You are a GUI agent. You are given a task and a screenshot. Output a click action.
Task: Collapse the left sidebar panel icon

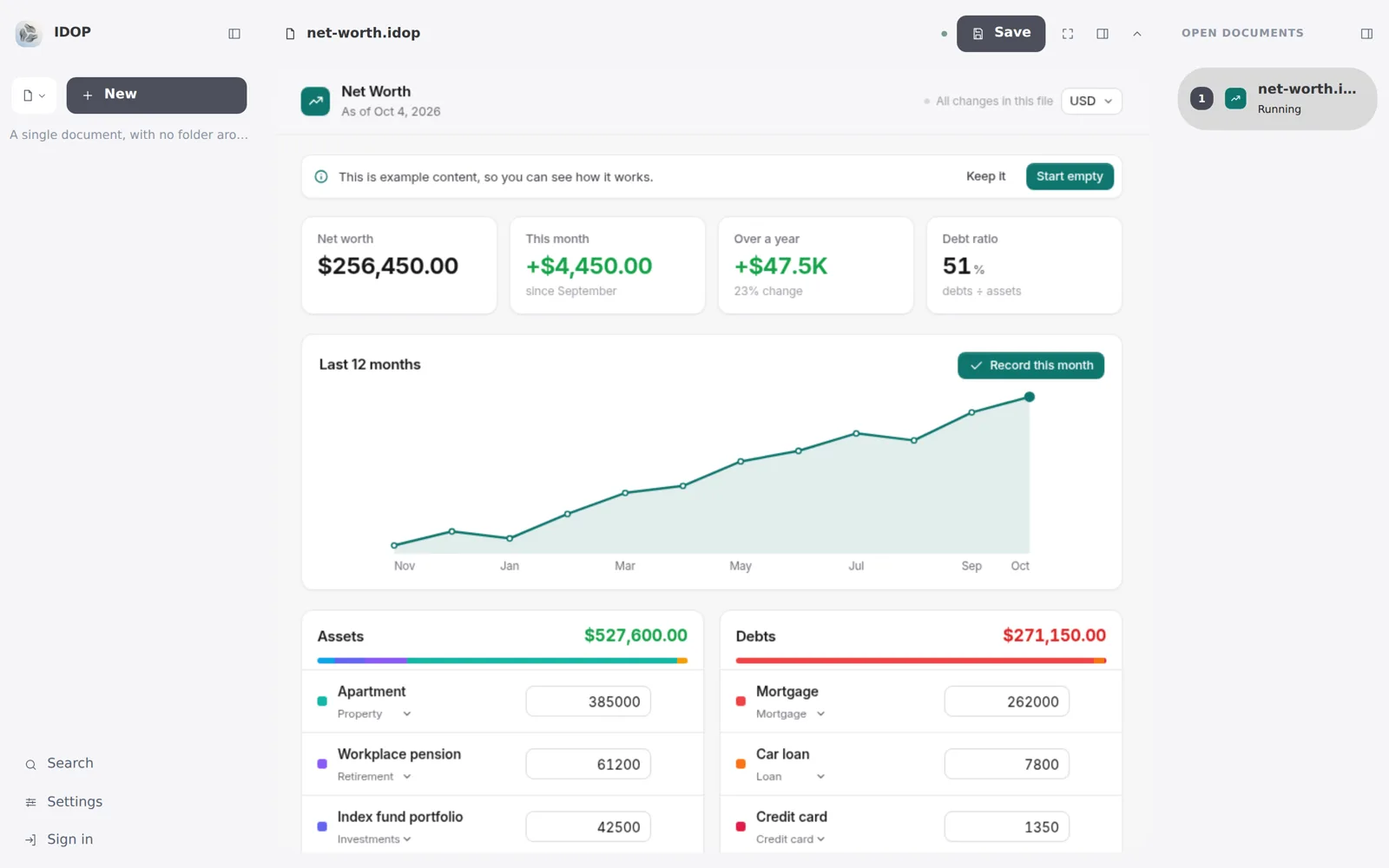click(234, 34)
